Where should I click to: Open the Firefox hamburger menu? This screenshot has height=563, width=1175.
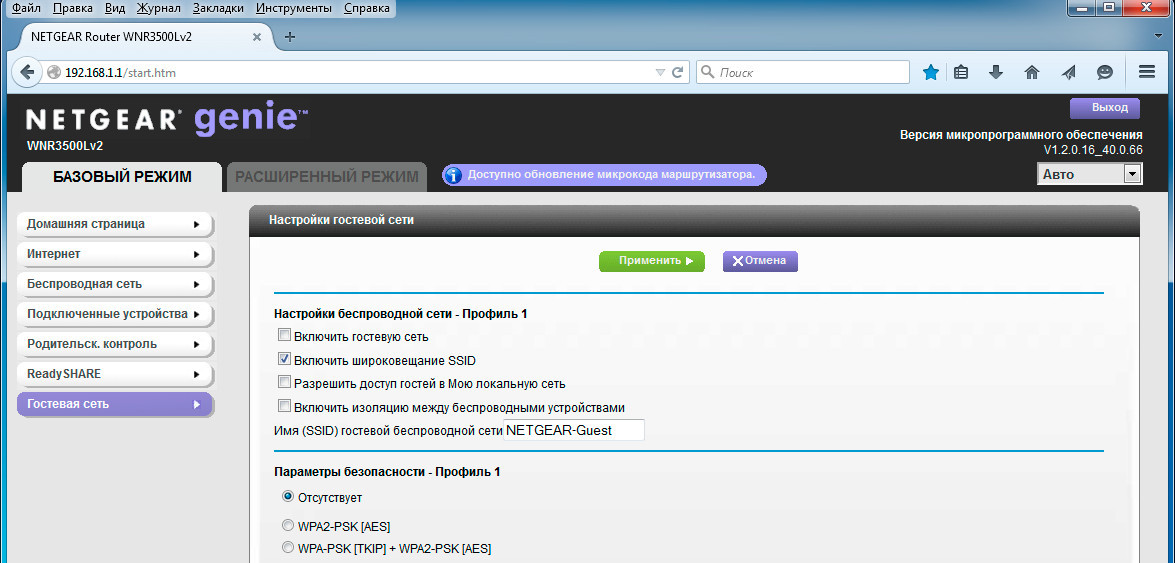pyautogui.click(x=1147, y=72)
